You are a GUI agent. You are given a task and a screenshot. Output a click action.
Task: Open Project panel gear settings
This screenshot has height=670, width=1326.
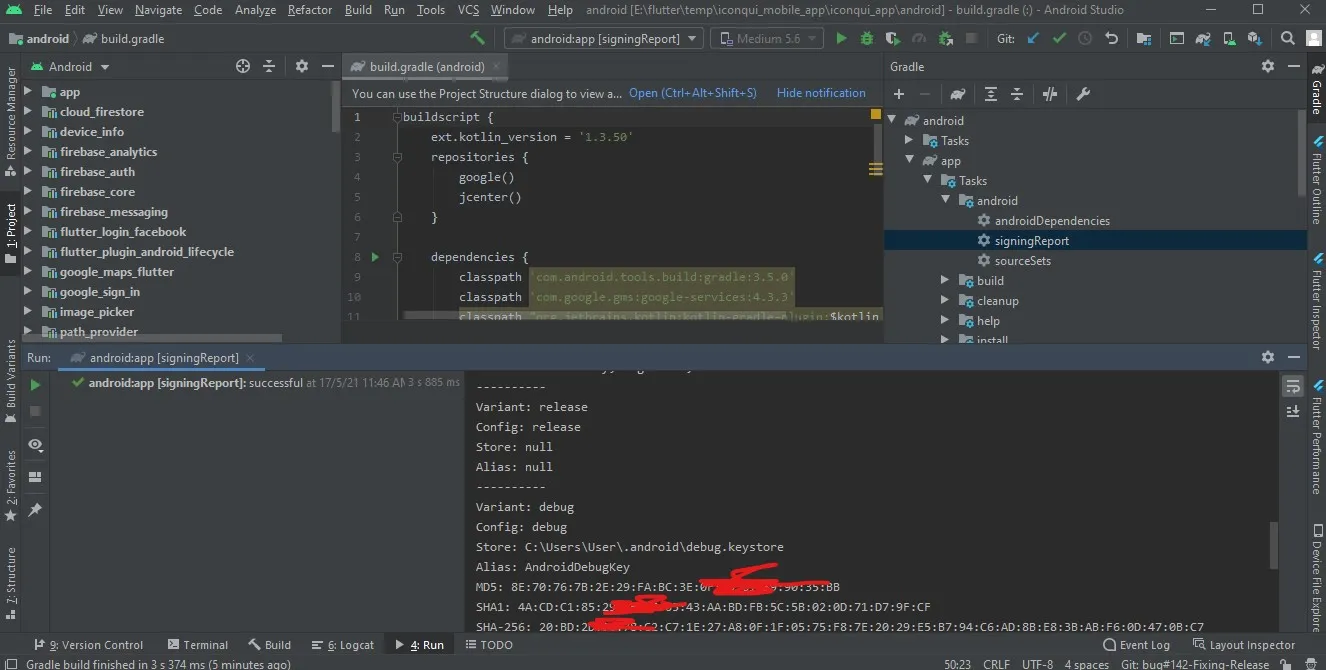coord(302,66)
